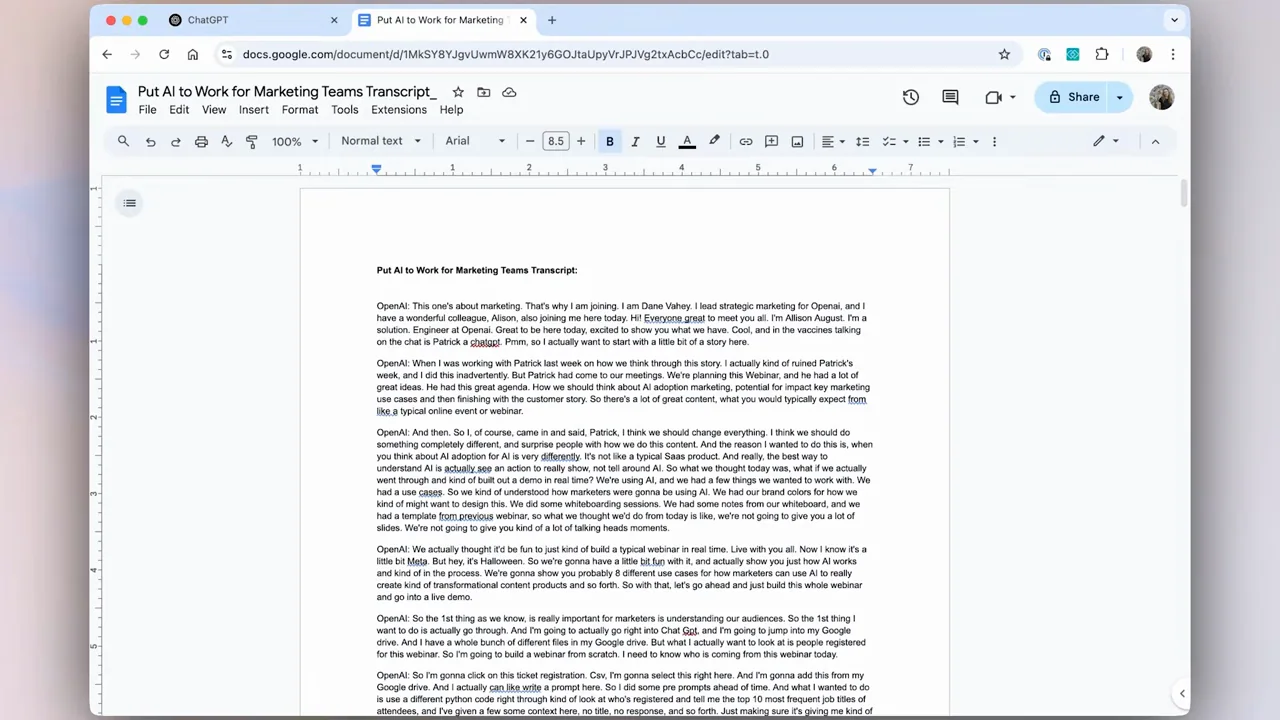Go to the browser home page
1280x720 pixels.
pos(193,54)
